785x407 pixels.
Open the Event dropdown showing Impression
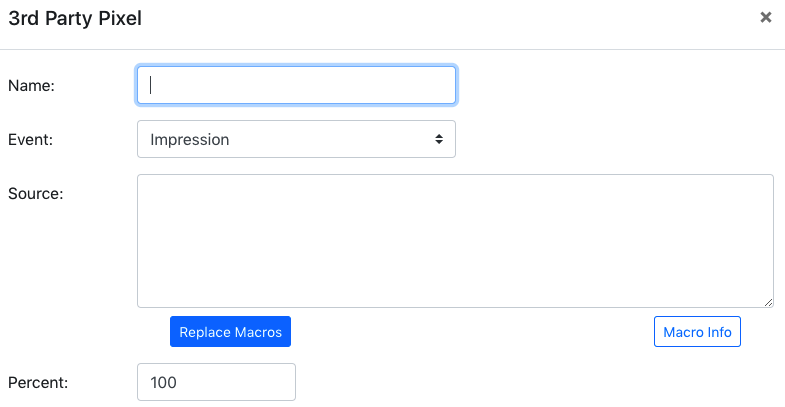coord(296,139)
